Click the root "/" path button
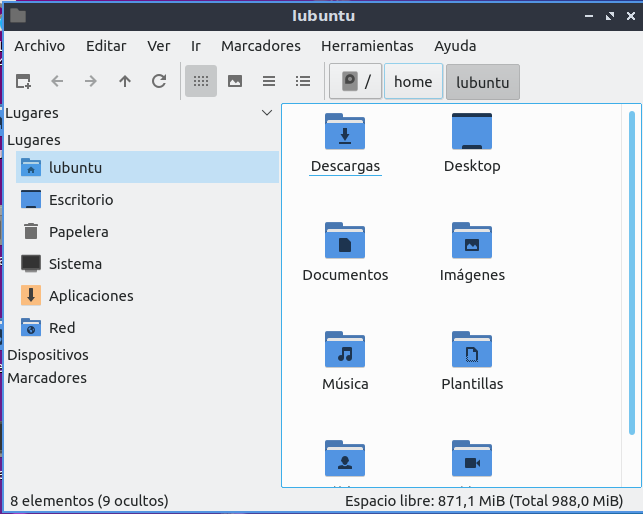This screenshot has width=643, height=514. click(356, 82)
